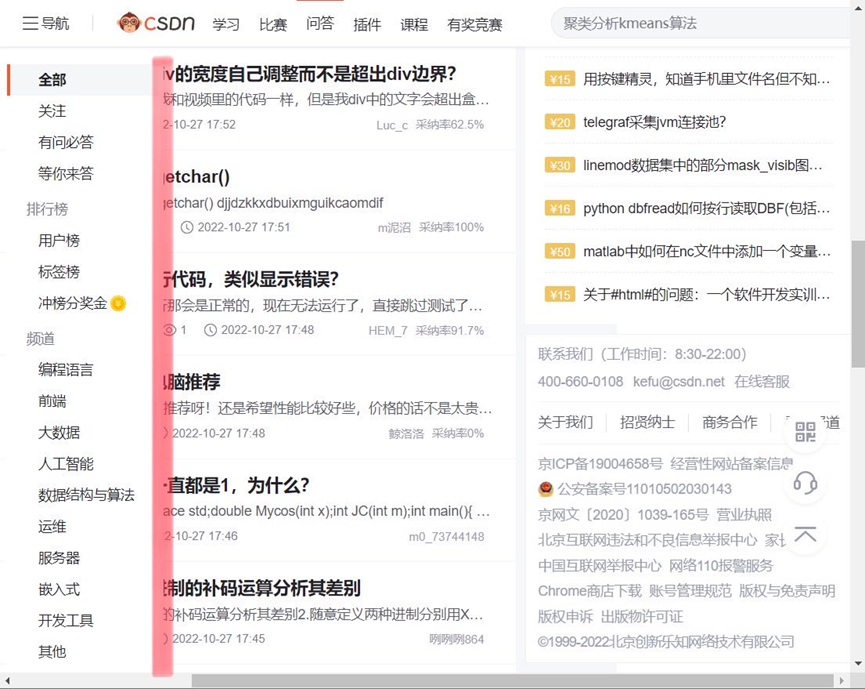This screenshot has width=865, height=689.
Task: Click the ¥15 reward badge for #html# question
Action: coord(559,295)
